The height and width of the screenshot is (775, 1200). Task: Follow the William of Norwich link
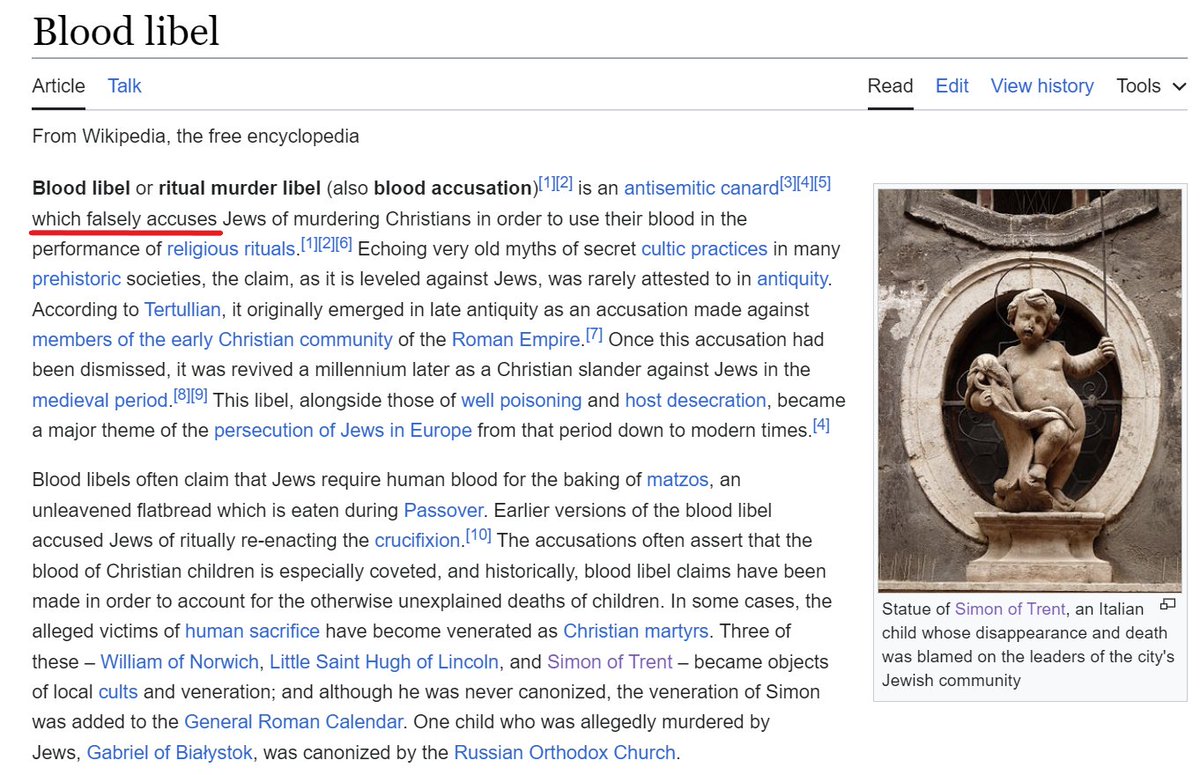(x=179, y=661)
